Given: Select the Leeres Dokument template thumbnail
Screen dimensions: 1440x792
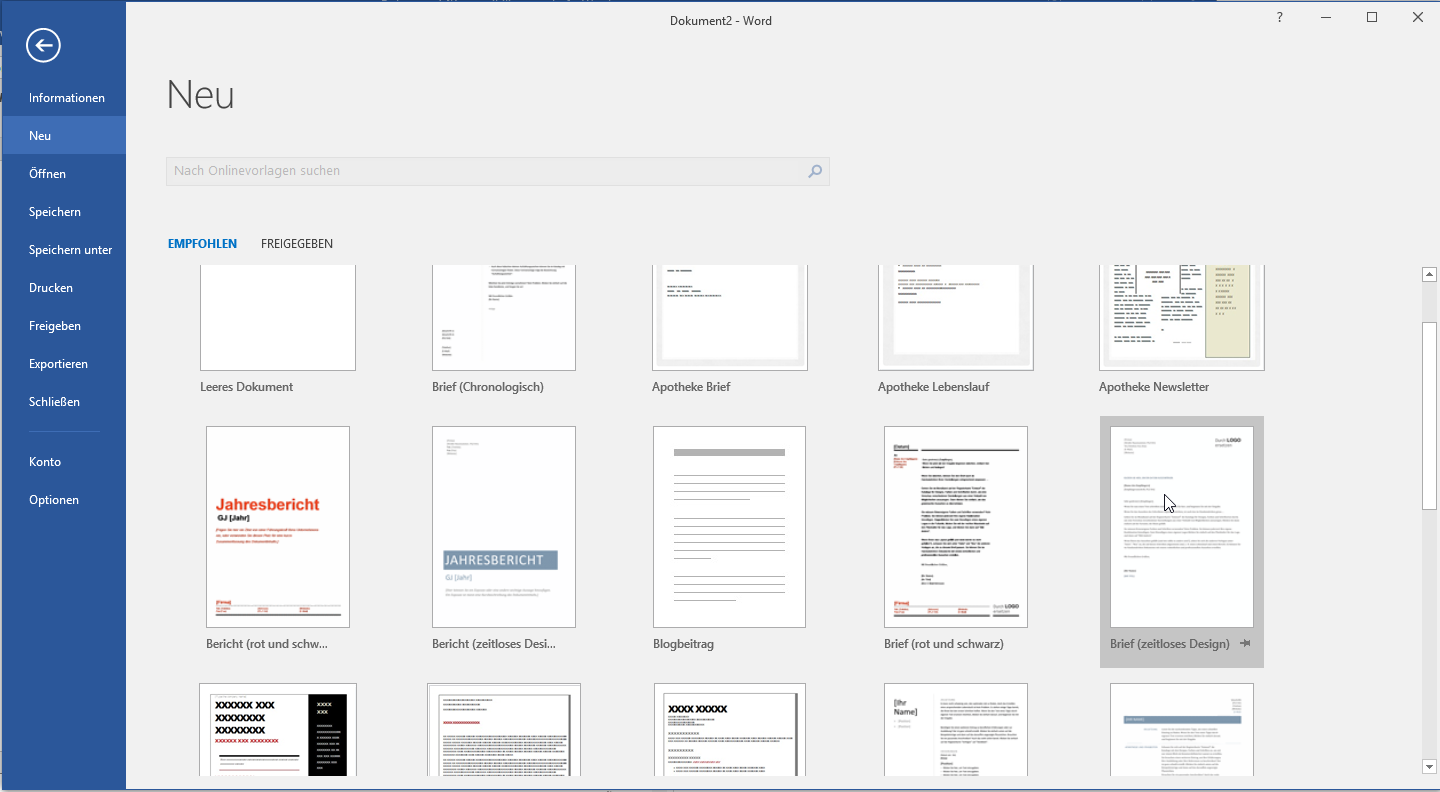Looking at the screenshot, I should (278, 318).
